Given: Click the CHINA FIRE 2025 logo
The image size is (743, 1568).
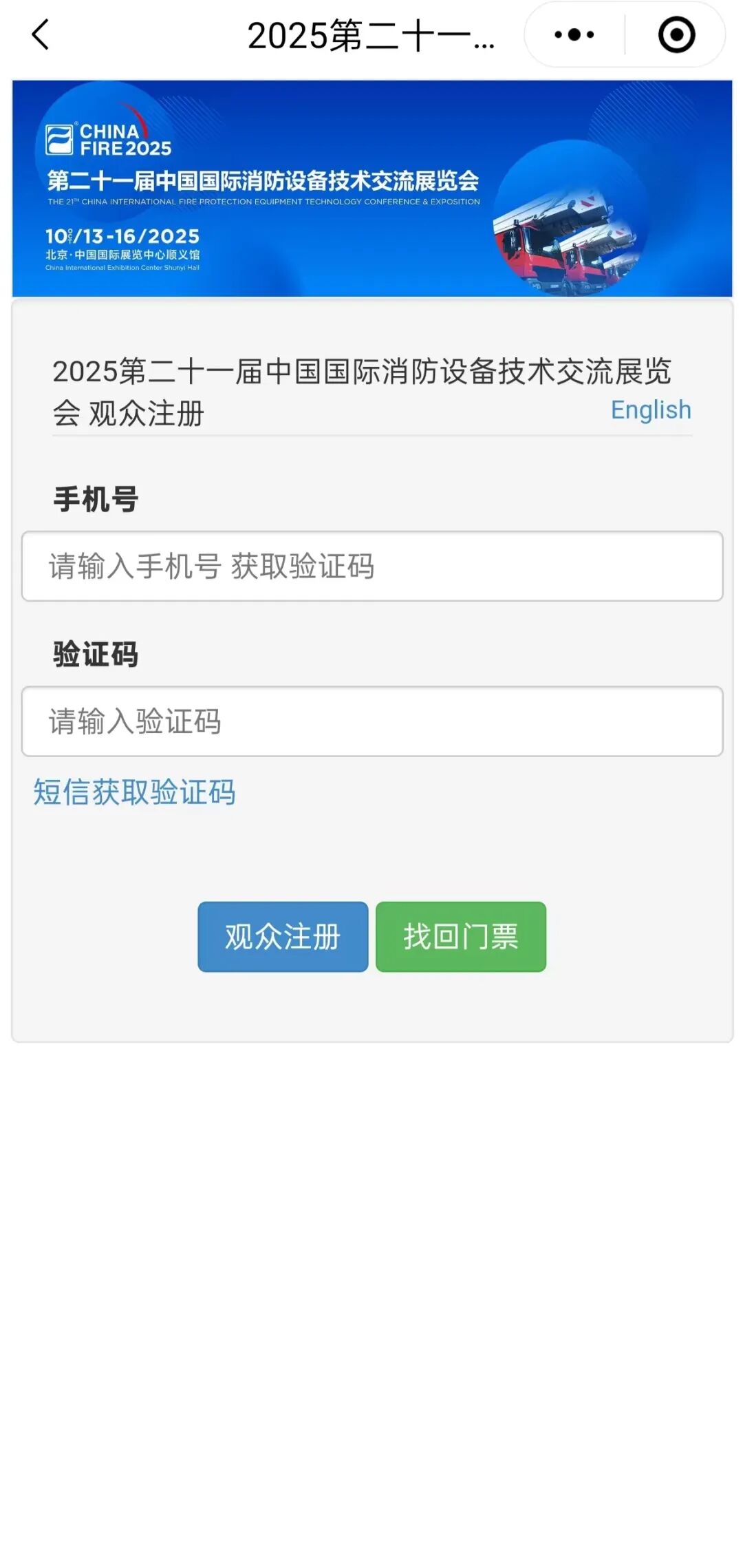Looking at the screenshot, I should coord(109,140).
